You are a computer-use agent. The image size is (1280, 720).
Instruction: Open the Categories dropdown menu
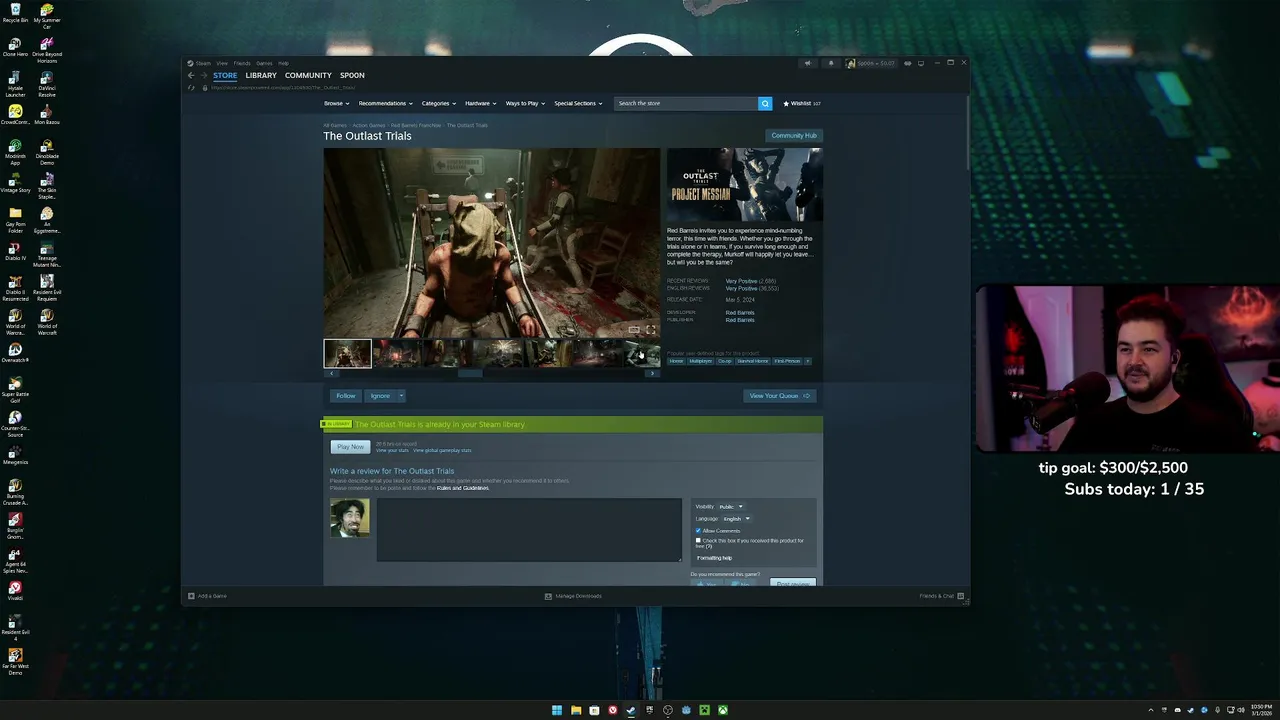point(438,103)
